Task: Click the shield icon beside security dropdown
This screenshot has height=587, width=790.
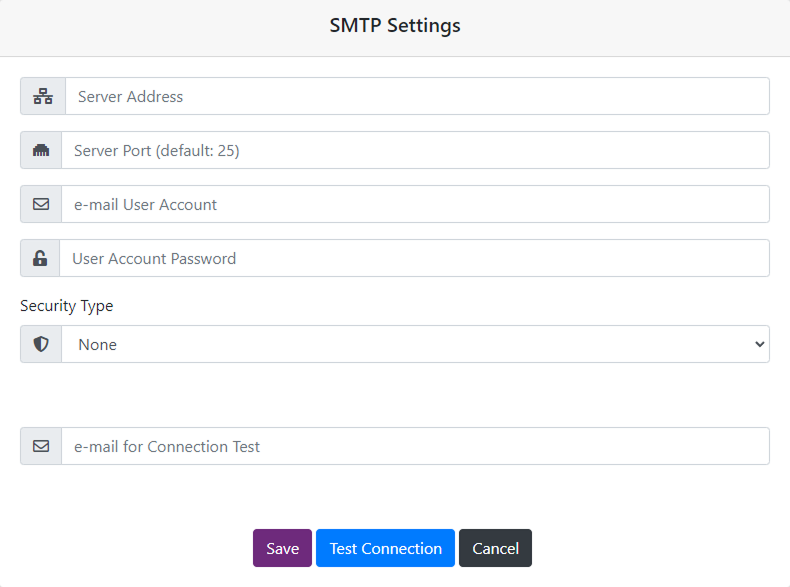Action: click(x=41, y=344)
